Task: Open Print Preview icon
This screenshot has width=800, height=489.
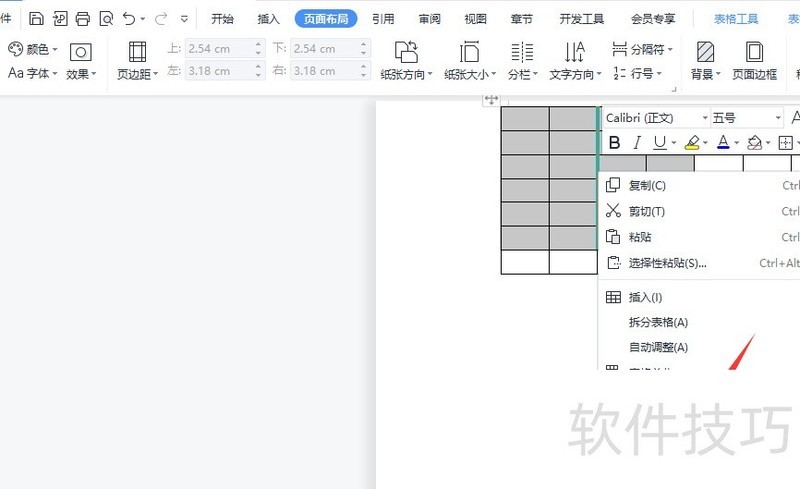Action: click(106, 19)
